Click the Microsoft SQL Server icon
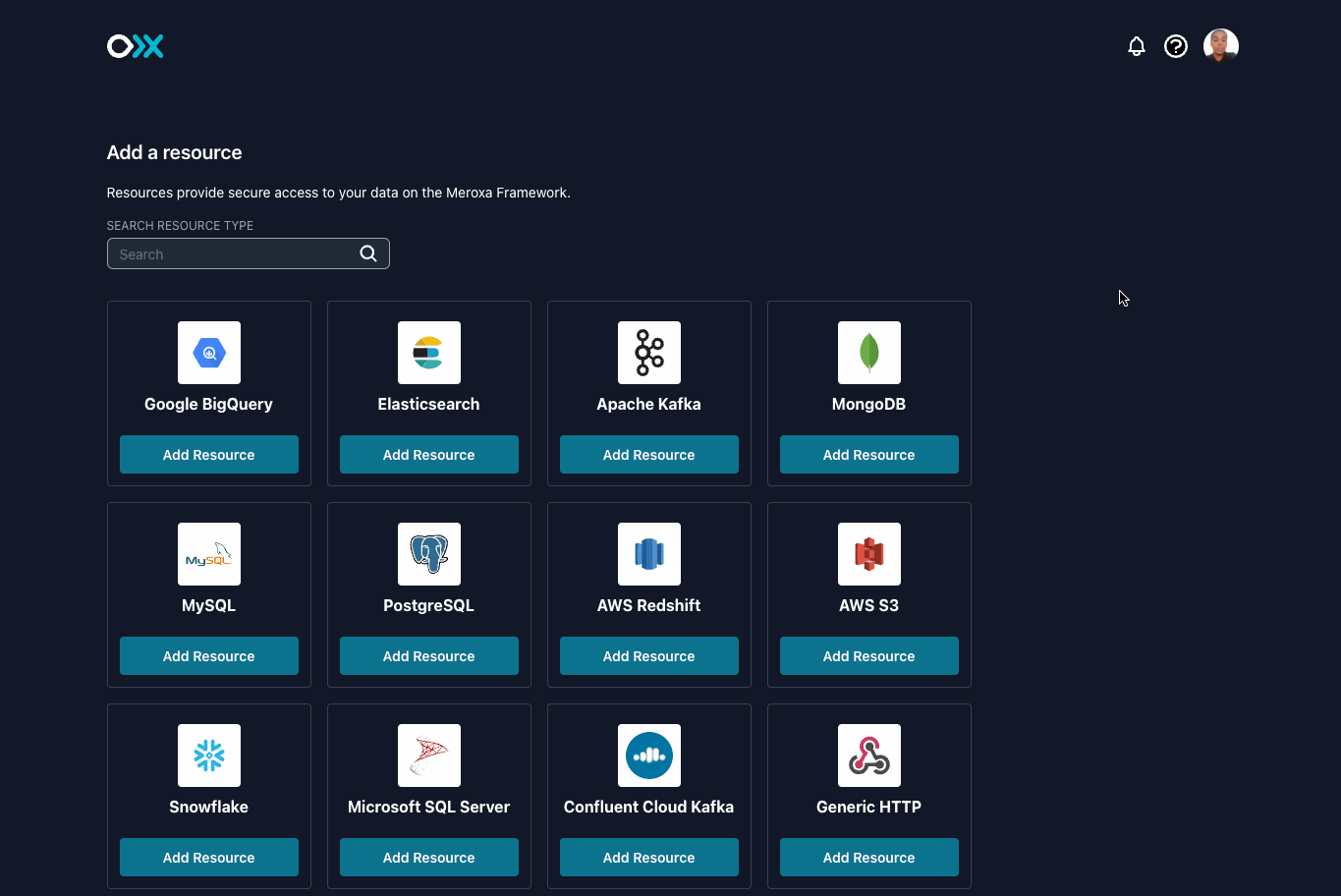This screenshot has width=1341, height=896. 428,755
